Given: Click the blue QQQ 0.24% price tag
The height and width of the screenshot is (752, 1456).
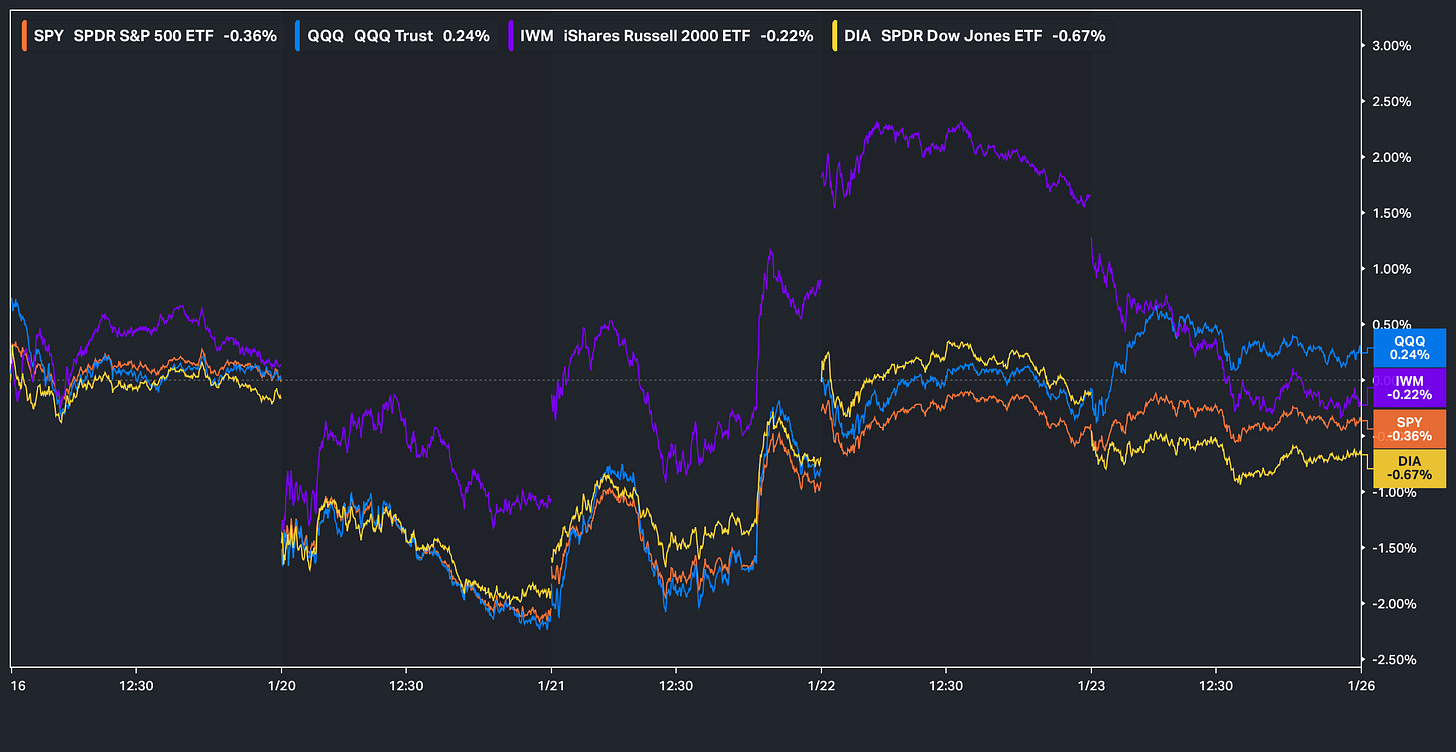Looking at the screenshot, I should pos(1409,347).
